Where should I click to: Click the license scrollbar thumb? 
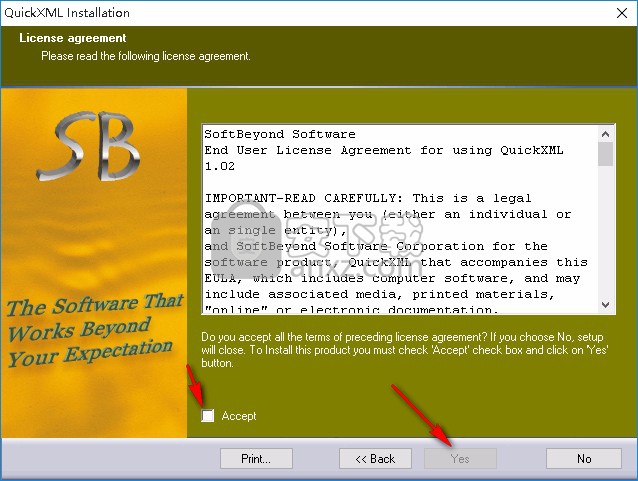point(605,154)
